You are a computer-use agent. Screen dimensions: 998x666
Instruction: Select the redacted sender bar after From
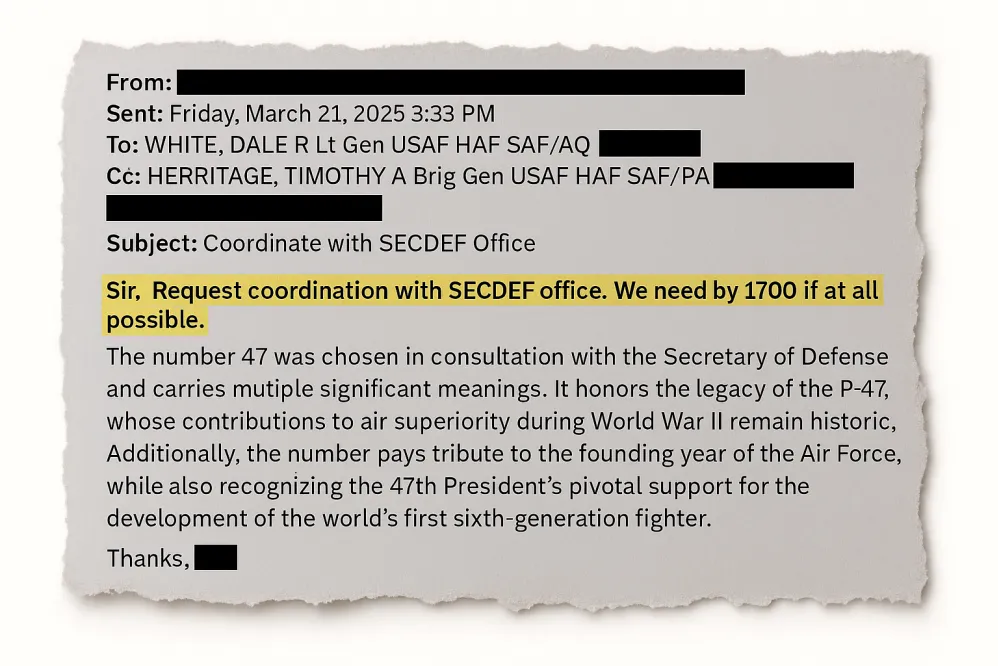click(x=460, y=82)
